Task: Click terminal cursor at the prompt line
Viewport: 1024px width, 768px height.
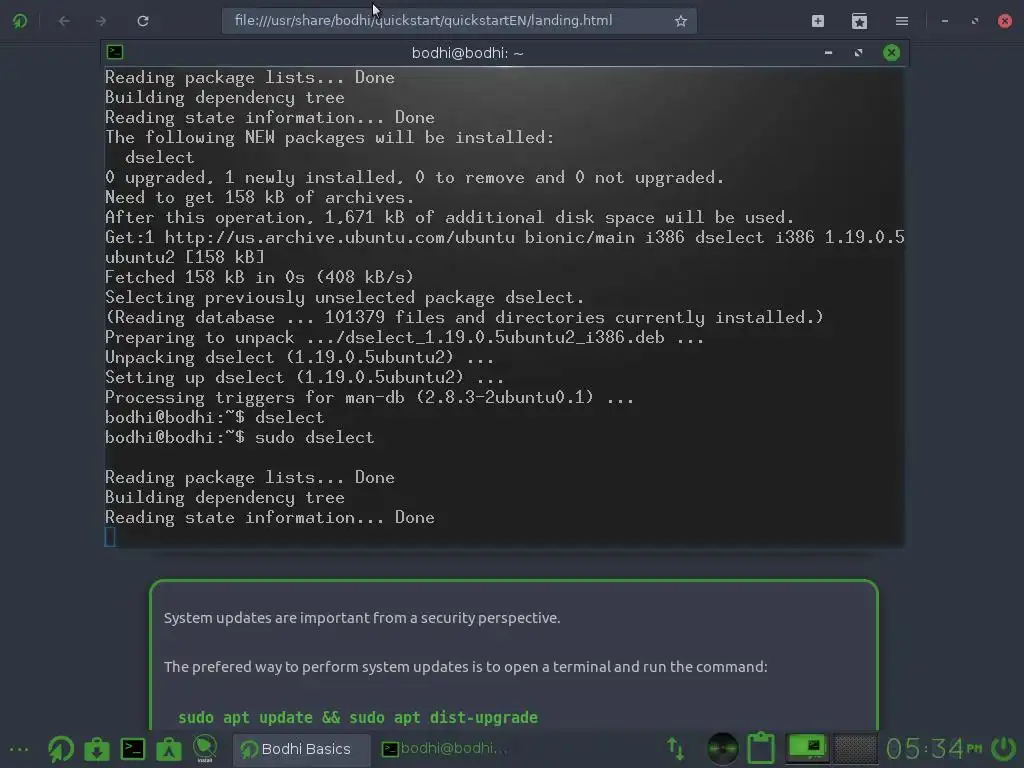Action: [110, 537]
